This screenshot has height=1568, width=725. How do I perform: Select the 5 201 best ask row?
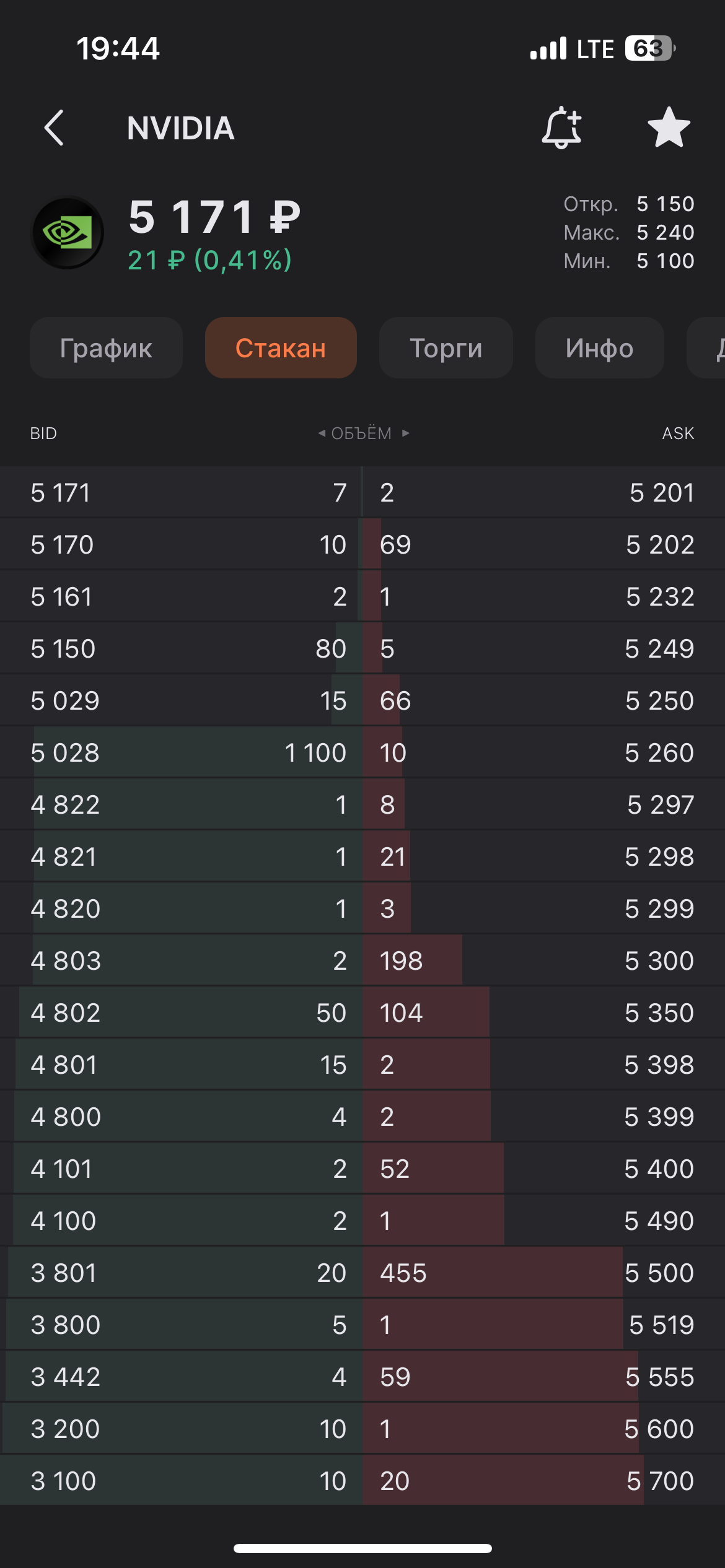544,493
